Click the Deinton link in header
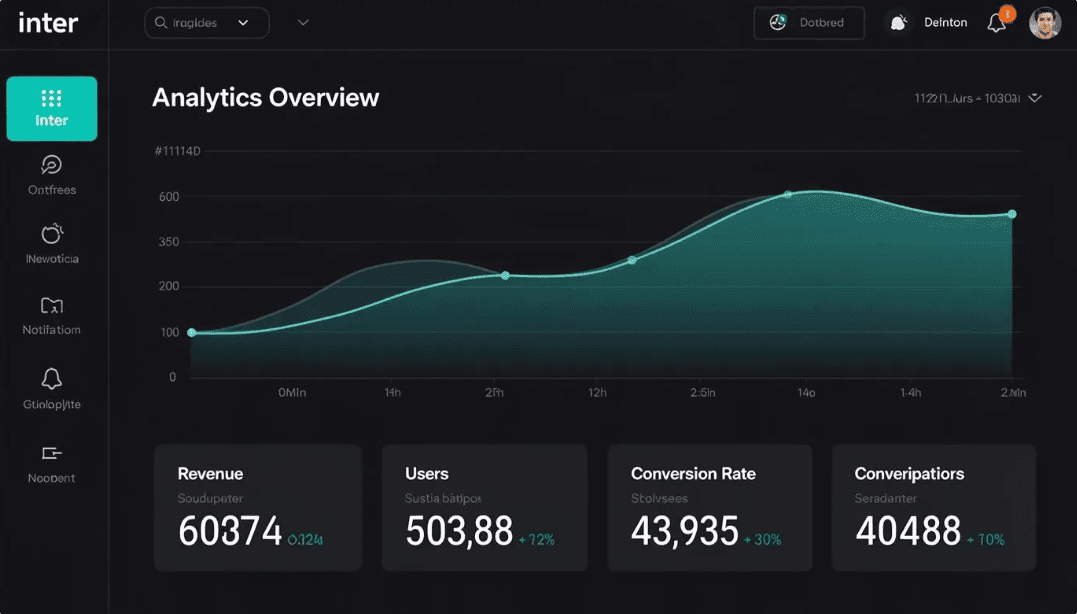This screenshot has height=614, width=1077. [945, 22]
